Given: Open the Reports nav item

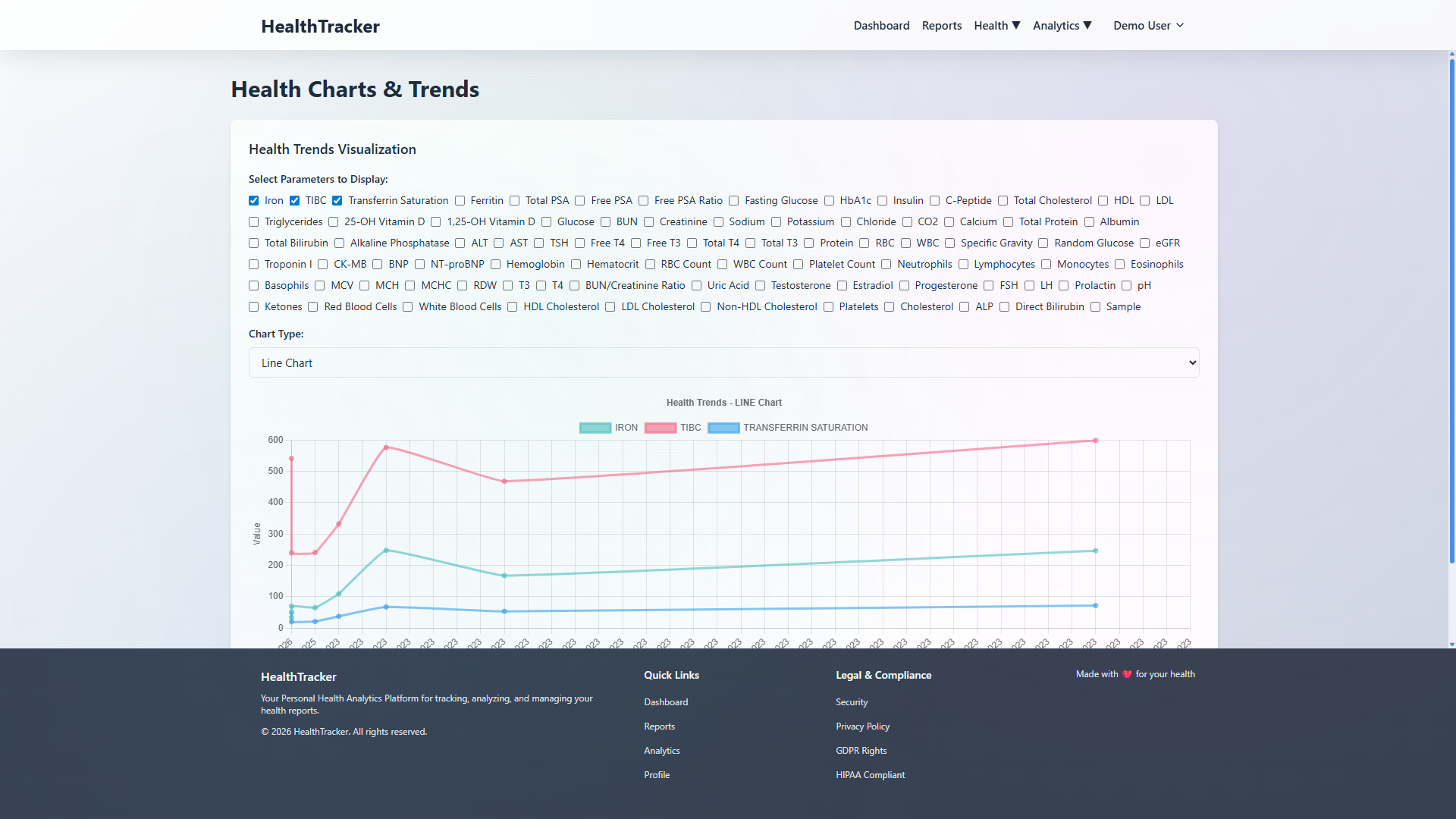Looking at the screenshot, I should [941, 26].
